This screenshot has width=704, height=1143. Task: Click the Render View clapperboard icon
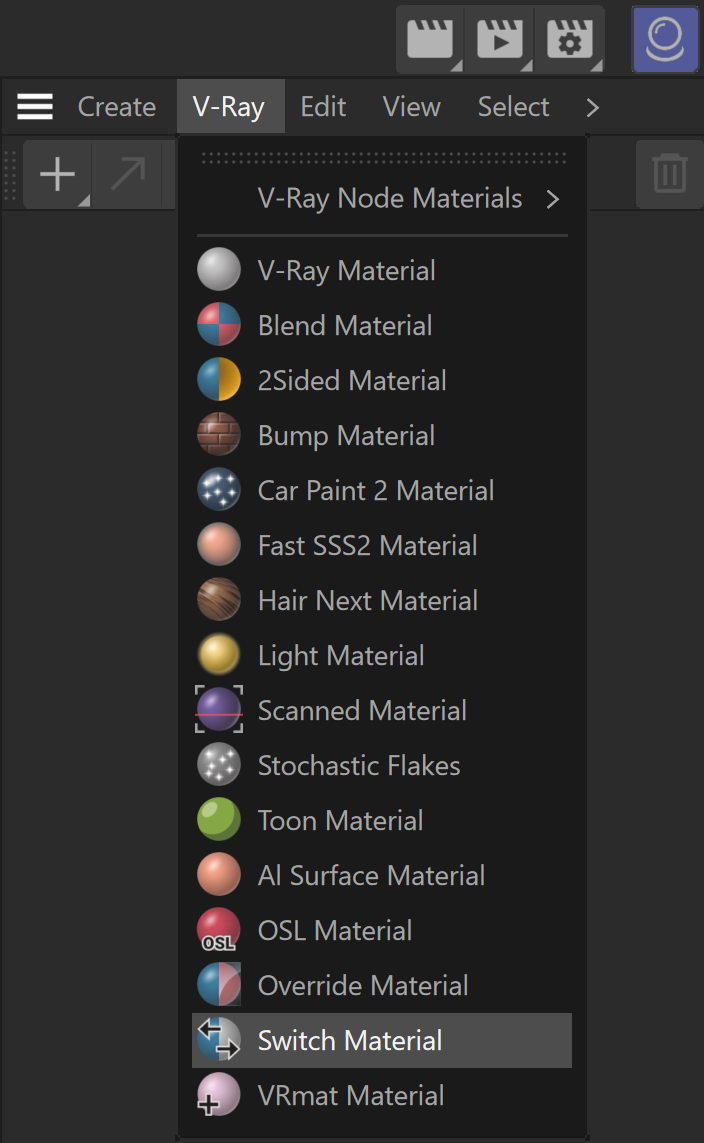coord(430,39)
